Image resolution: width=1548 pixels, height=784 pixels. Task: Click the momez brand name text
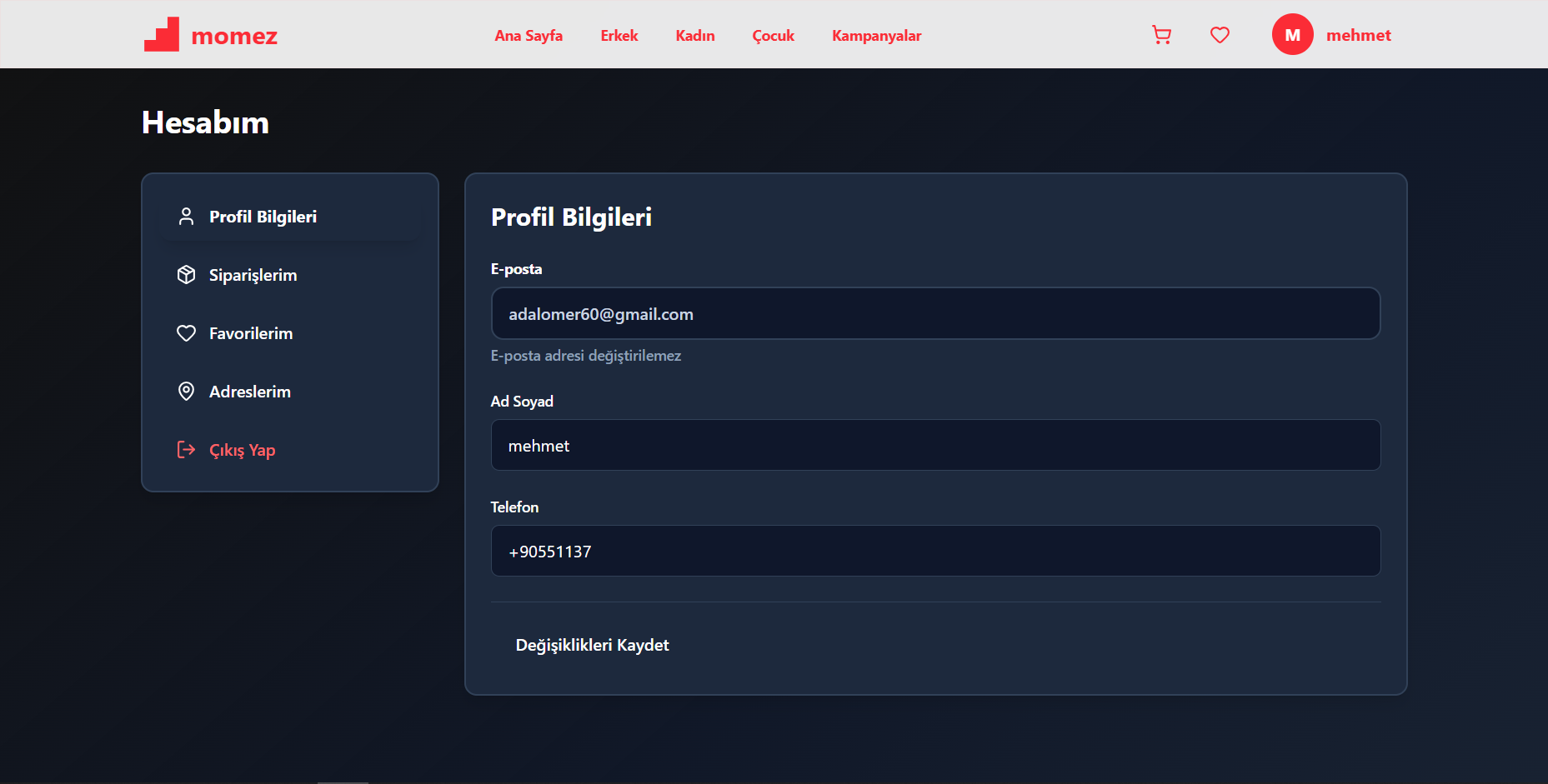(x=234, y=36)
